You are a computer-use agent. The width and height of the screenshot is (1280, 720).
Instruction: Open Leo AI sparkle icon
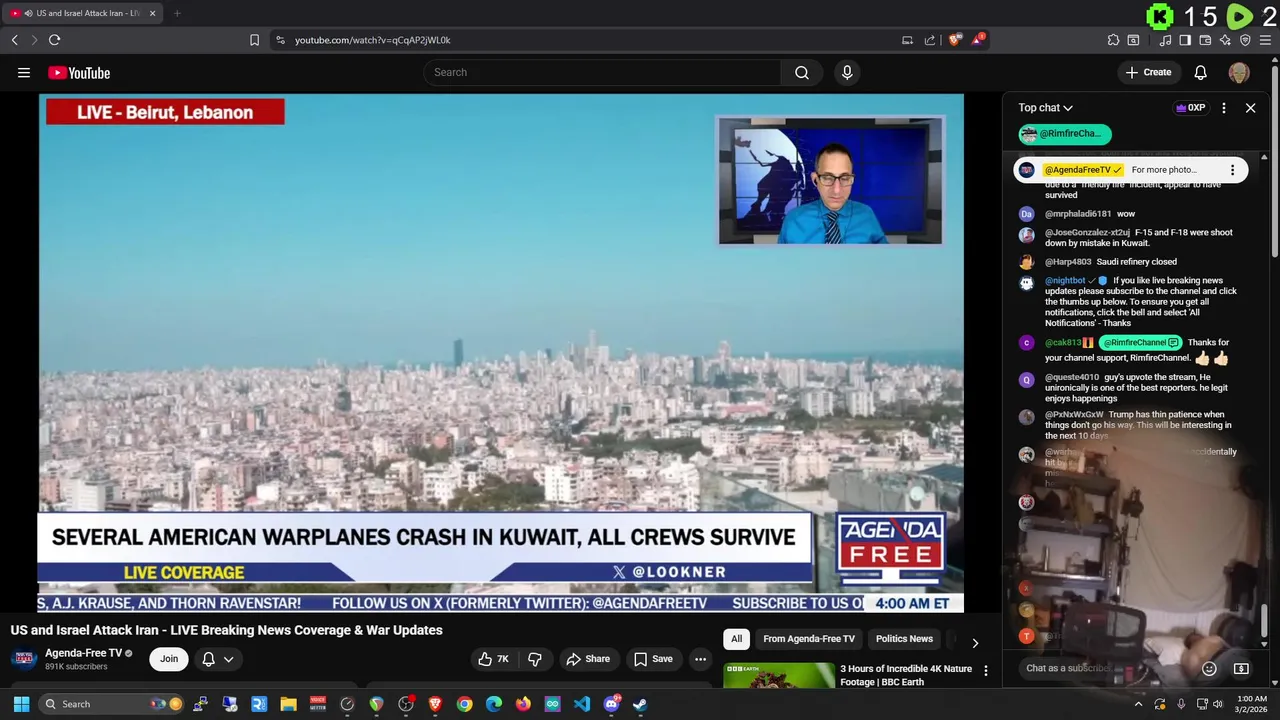(1225, 40)
